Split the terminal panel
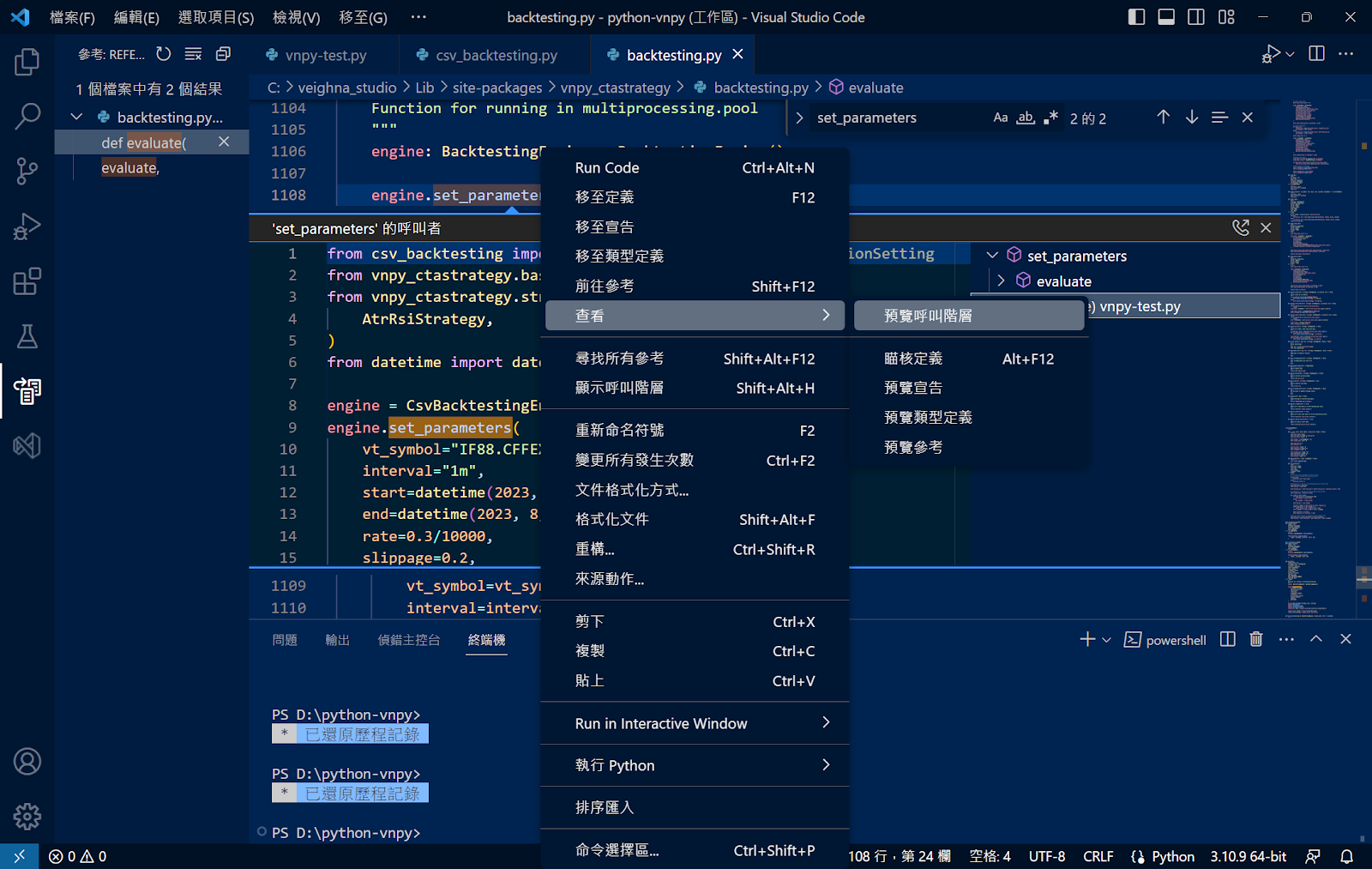Image resolution: width=1372 pixels, height=869 pixels. click(1228, 639)
